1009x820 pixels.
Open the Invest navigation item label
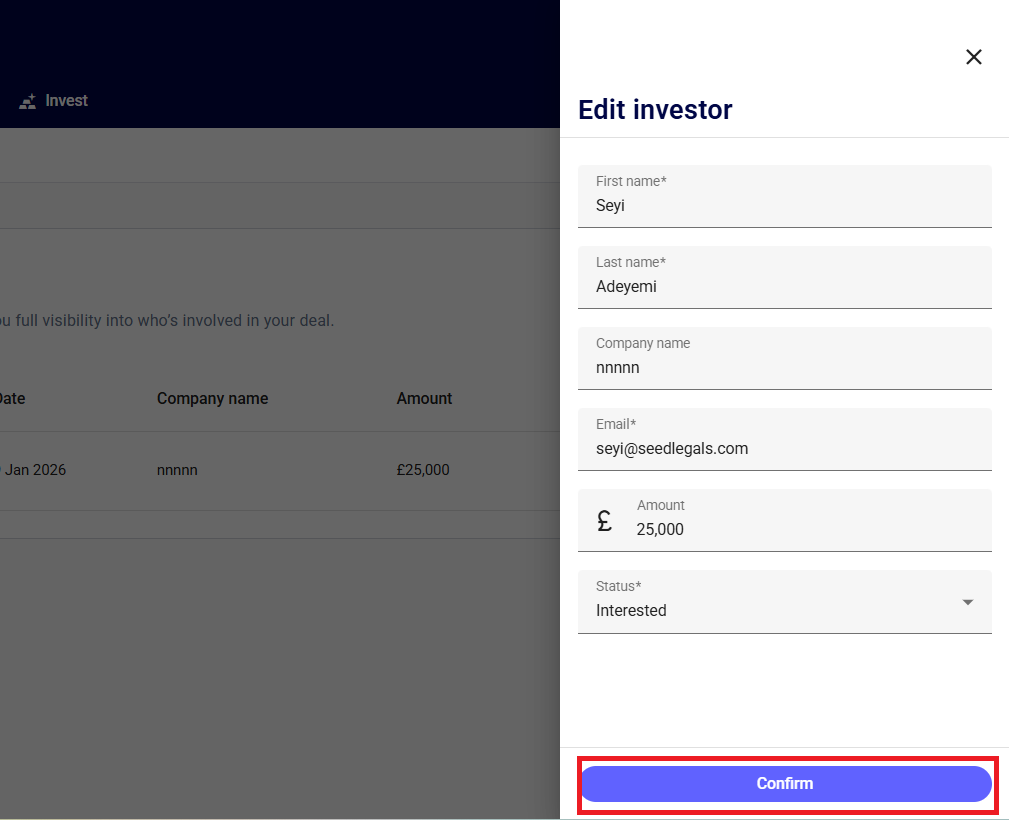[67, 101]
